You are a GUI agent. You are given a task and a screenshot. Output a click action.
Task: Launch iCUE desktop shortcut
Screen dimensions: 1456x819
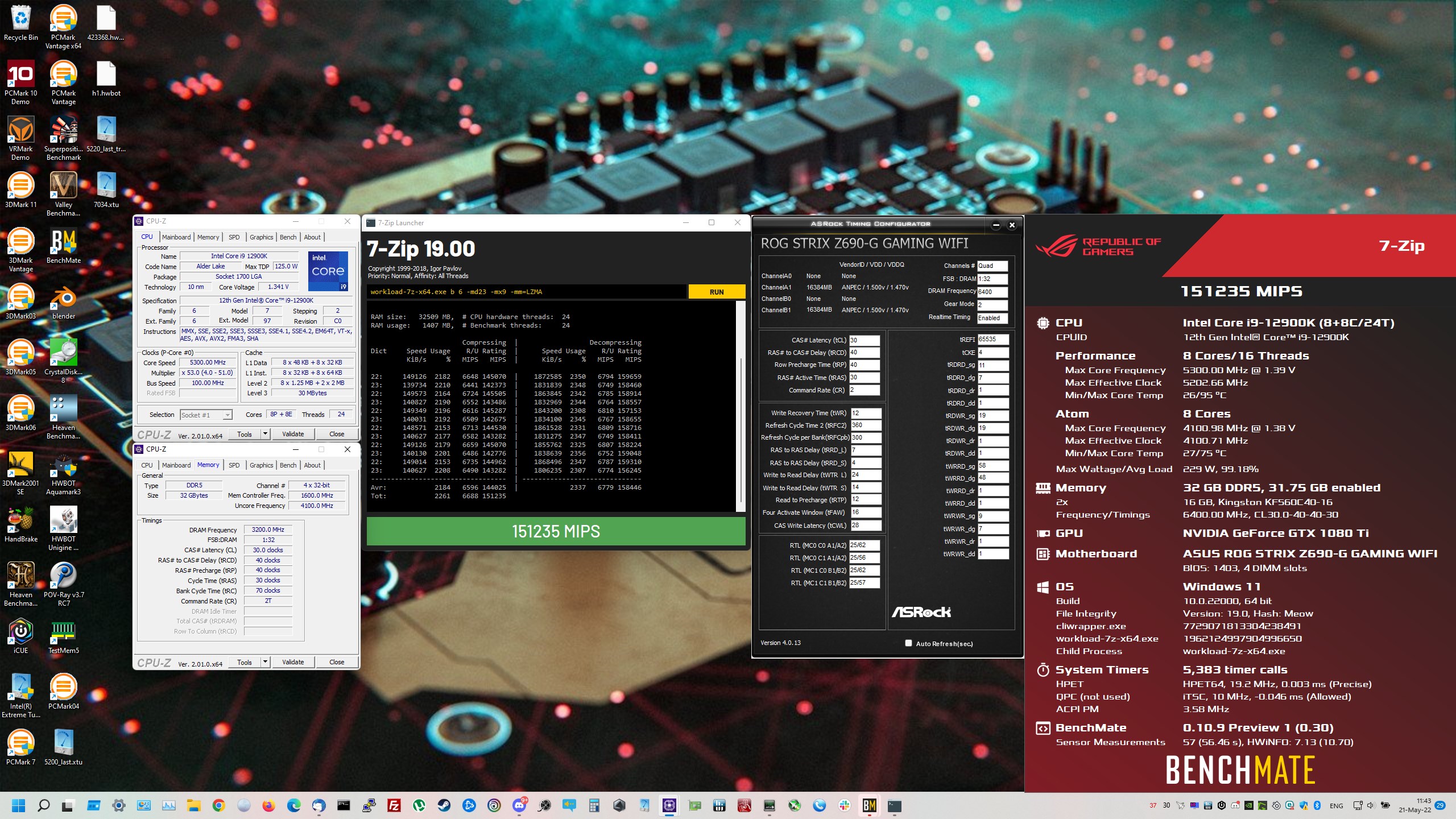(x=21, y=636)
